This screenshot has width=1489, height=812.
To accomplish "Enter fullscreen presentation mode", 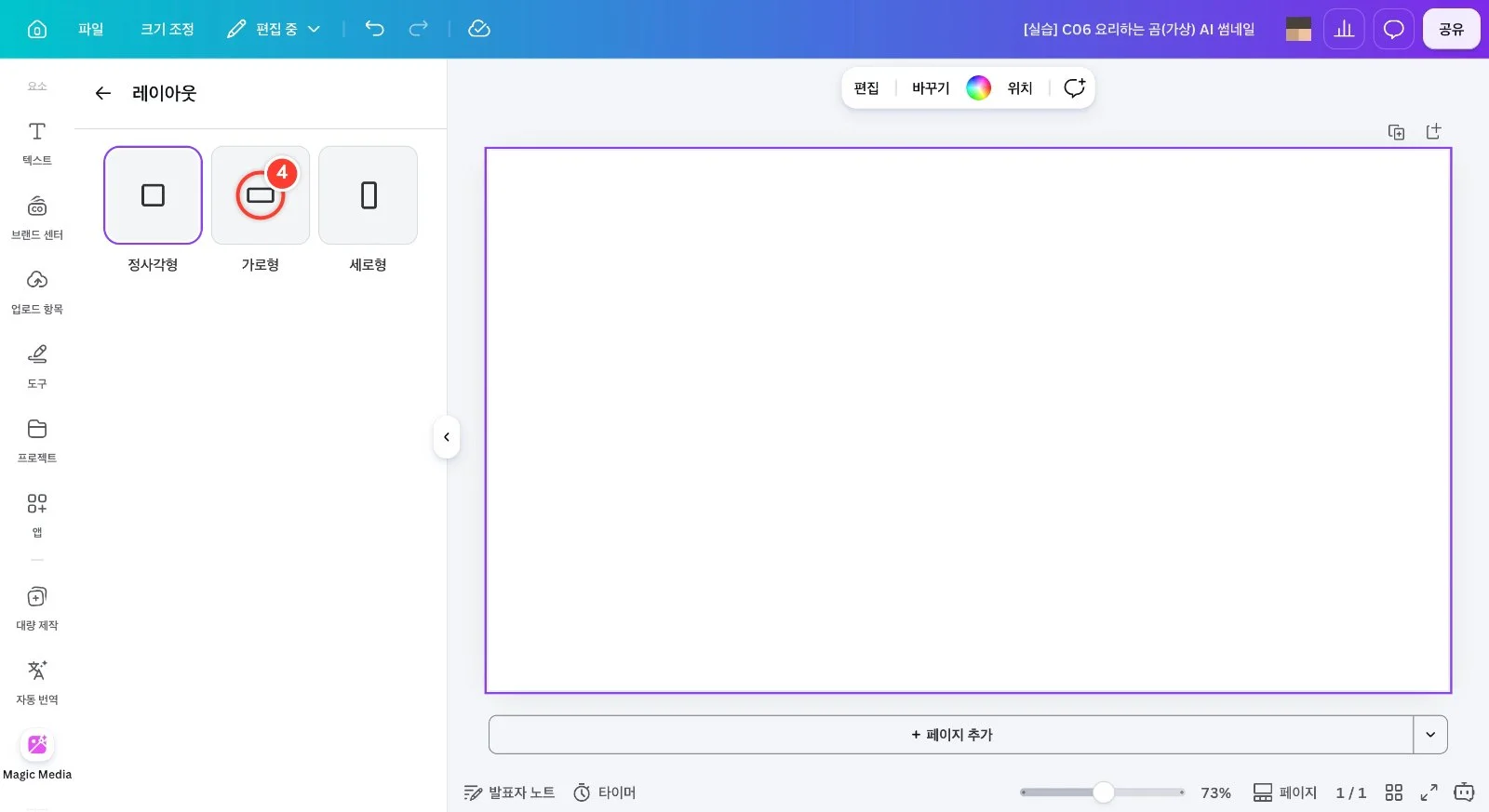I will click(x=1429, y=792).
